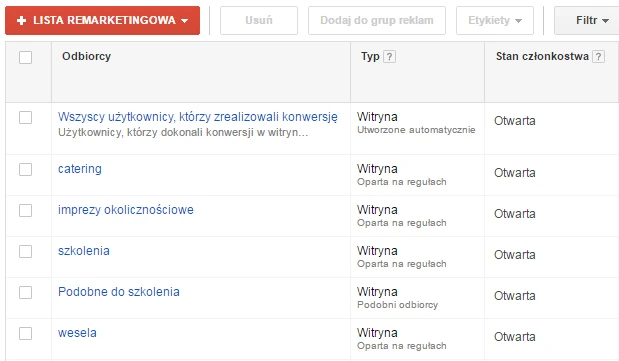Open the Filtr dropdown

coord(587,21)
